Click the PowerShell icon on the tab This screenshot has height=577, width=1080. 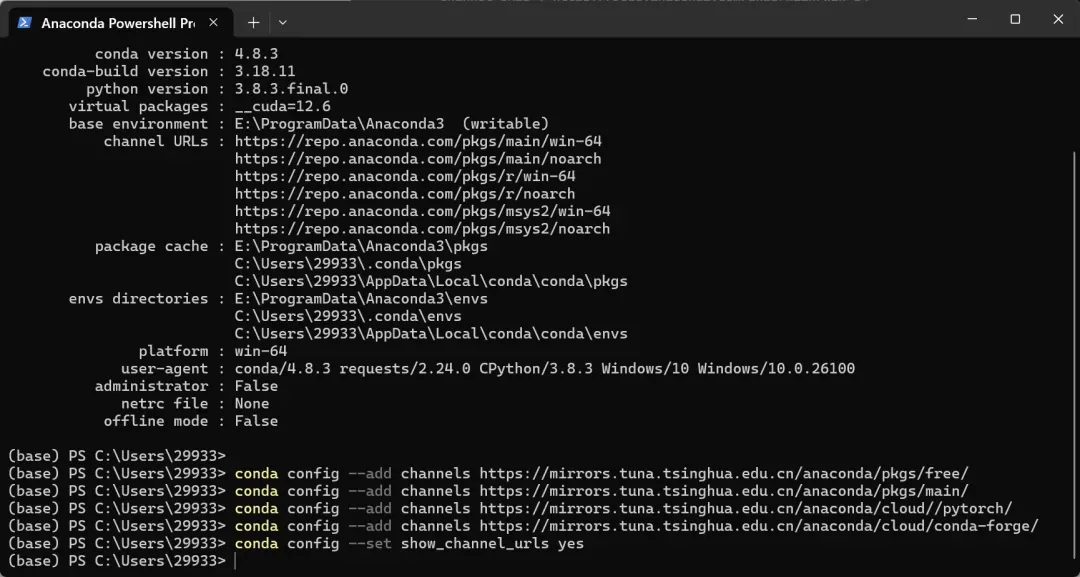[x=24, y=22]
